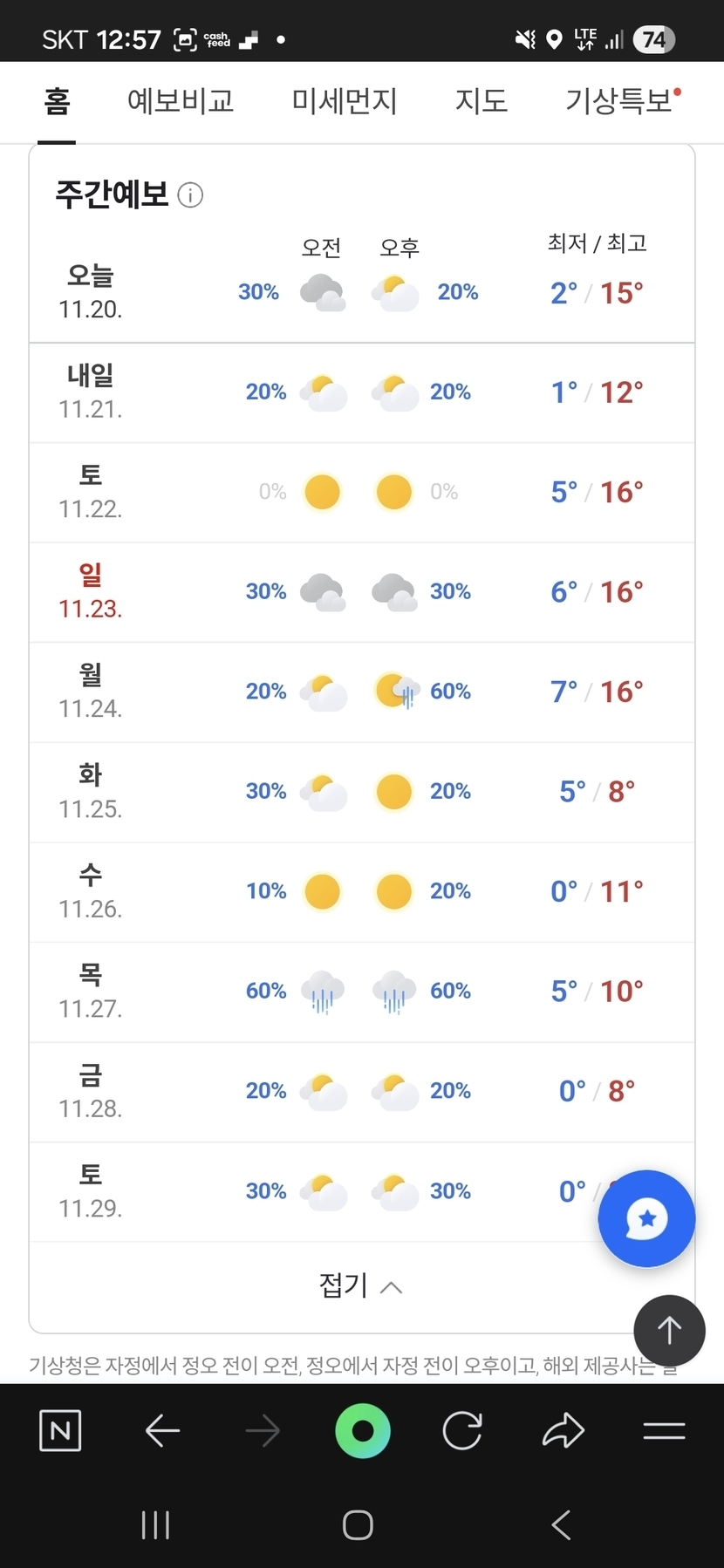Tap the blue floating star chat button
Image resolution: width=724 pixels, height=1568 pixels.
click(646, 1218)
